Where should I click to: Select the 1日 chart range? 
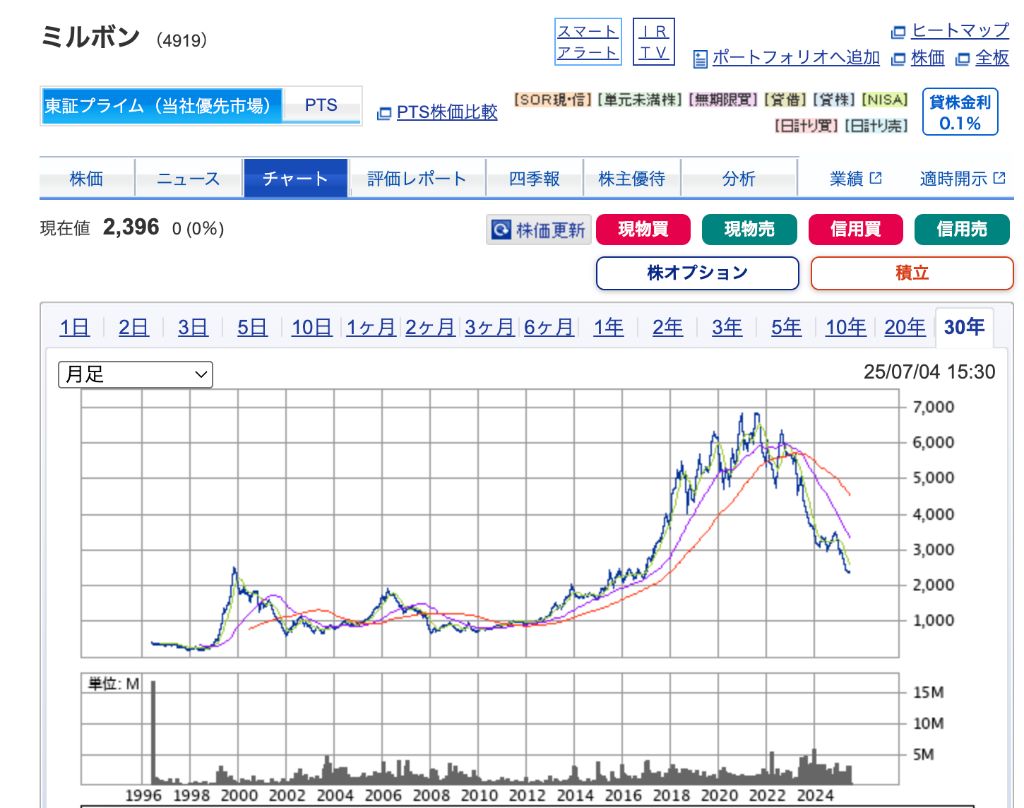pos(74,327)
